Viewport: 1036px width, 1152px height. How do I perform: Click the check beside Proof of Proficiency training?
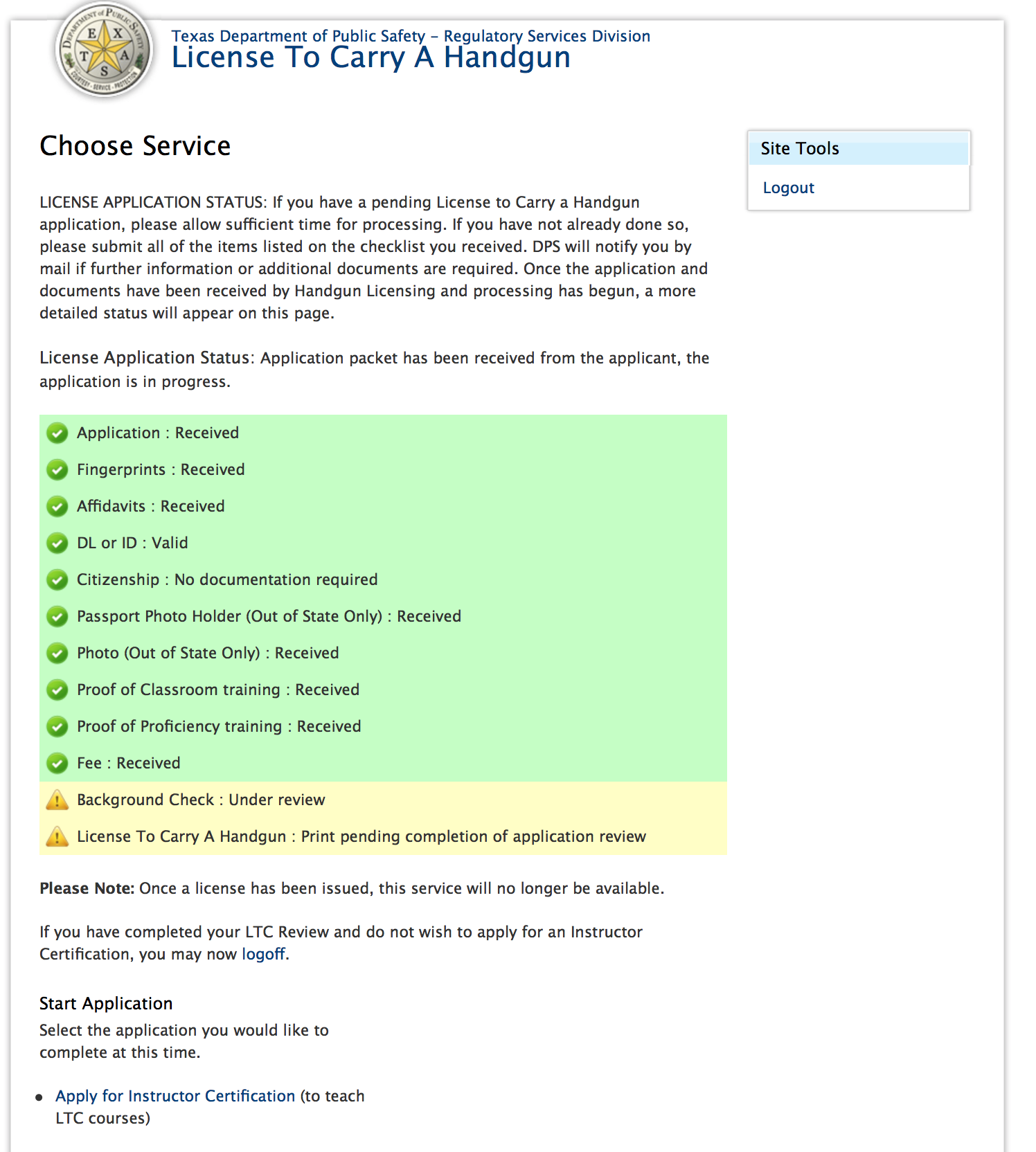click(57, 727)
